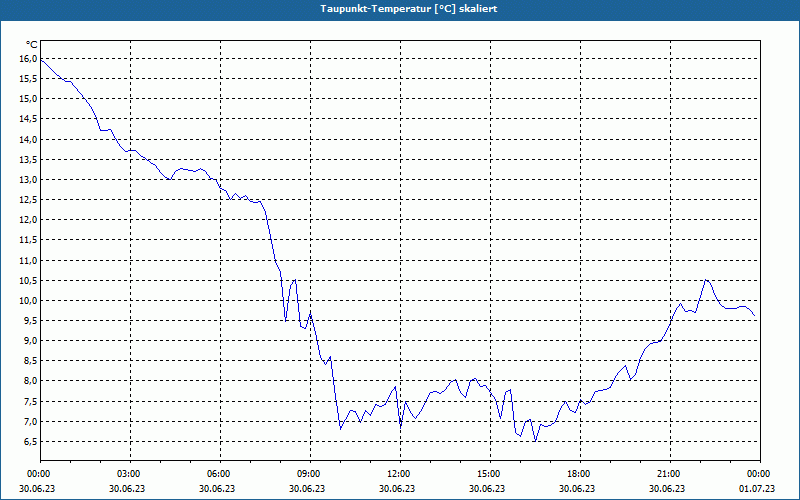
Task: Click the 01.07.23 date label
Action: [x=757, y=488]
